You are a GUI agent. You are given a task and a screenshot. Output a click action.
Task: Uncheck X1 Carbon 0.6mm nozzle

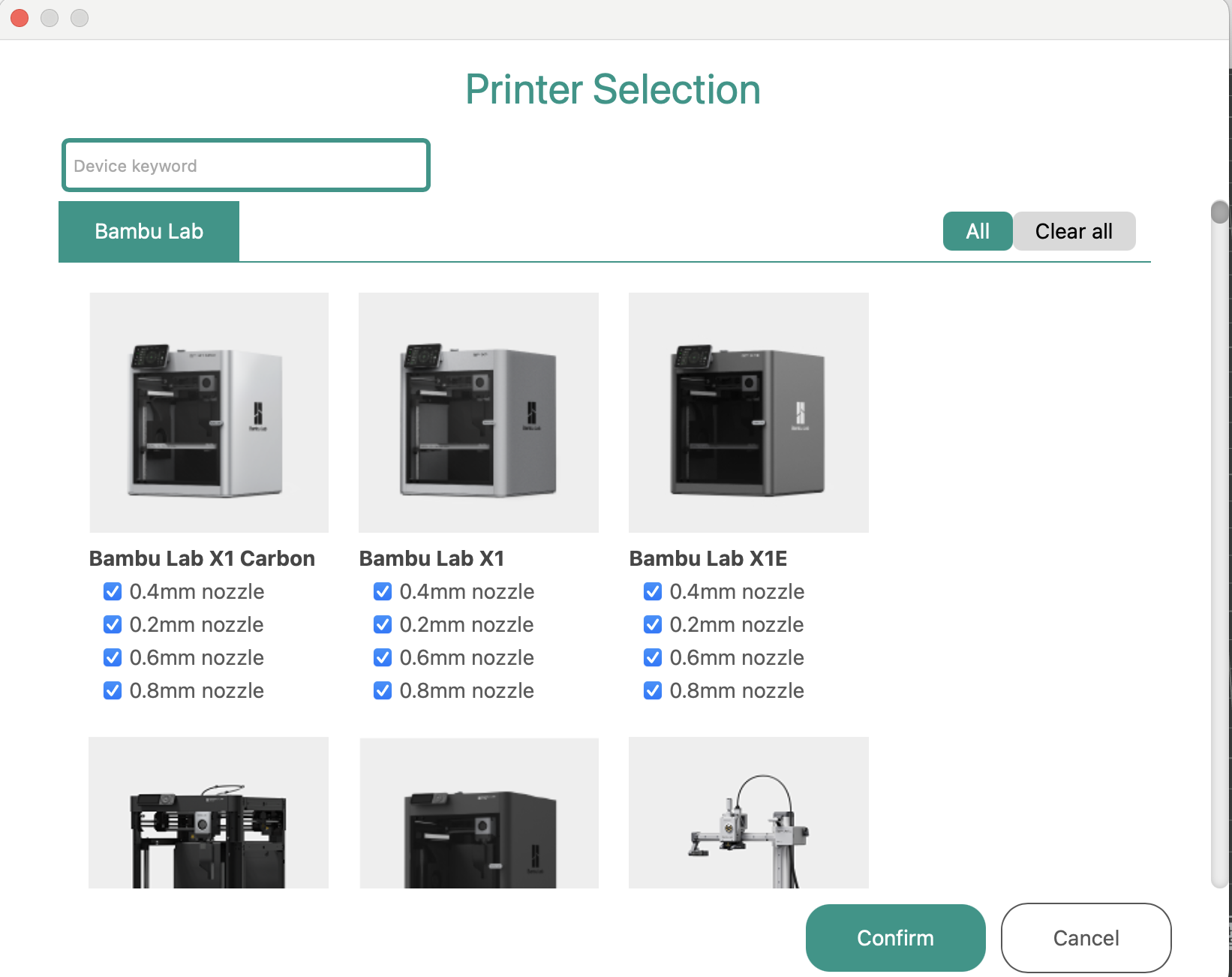coord(113,657)
